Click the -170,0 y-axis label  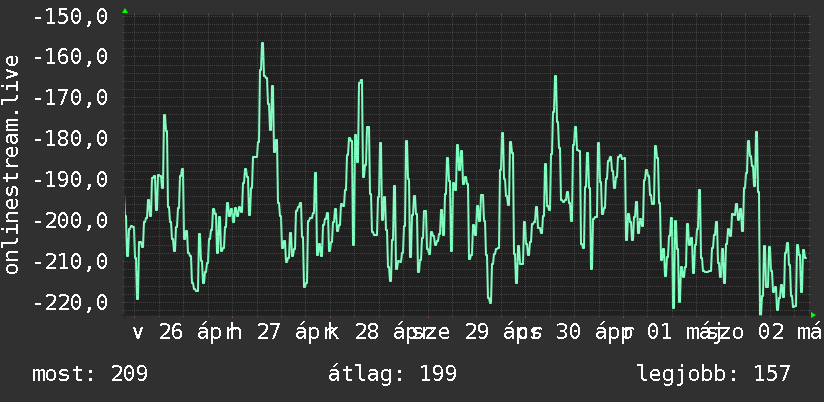click(70, 98)
